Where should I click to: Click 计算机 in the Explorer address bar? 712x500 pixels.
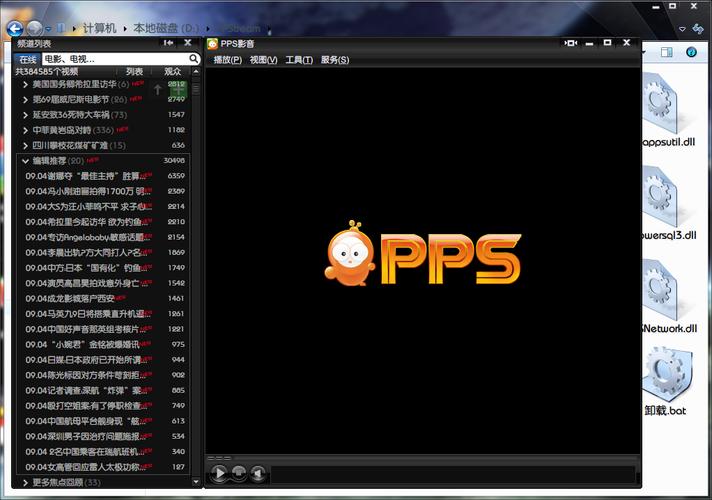99,28
